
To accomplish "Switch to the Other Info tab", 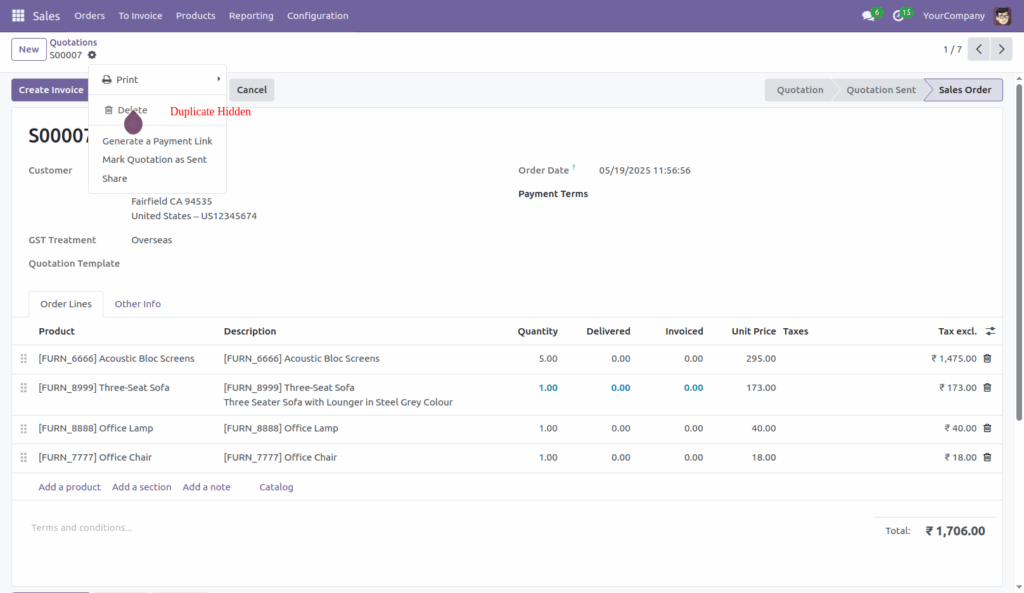I will pyautogui.click(x=137, y=303).
